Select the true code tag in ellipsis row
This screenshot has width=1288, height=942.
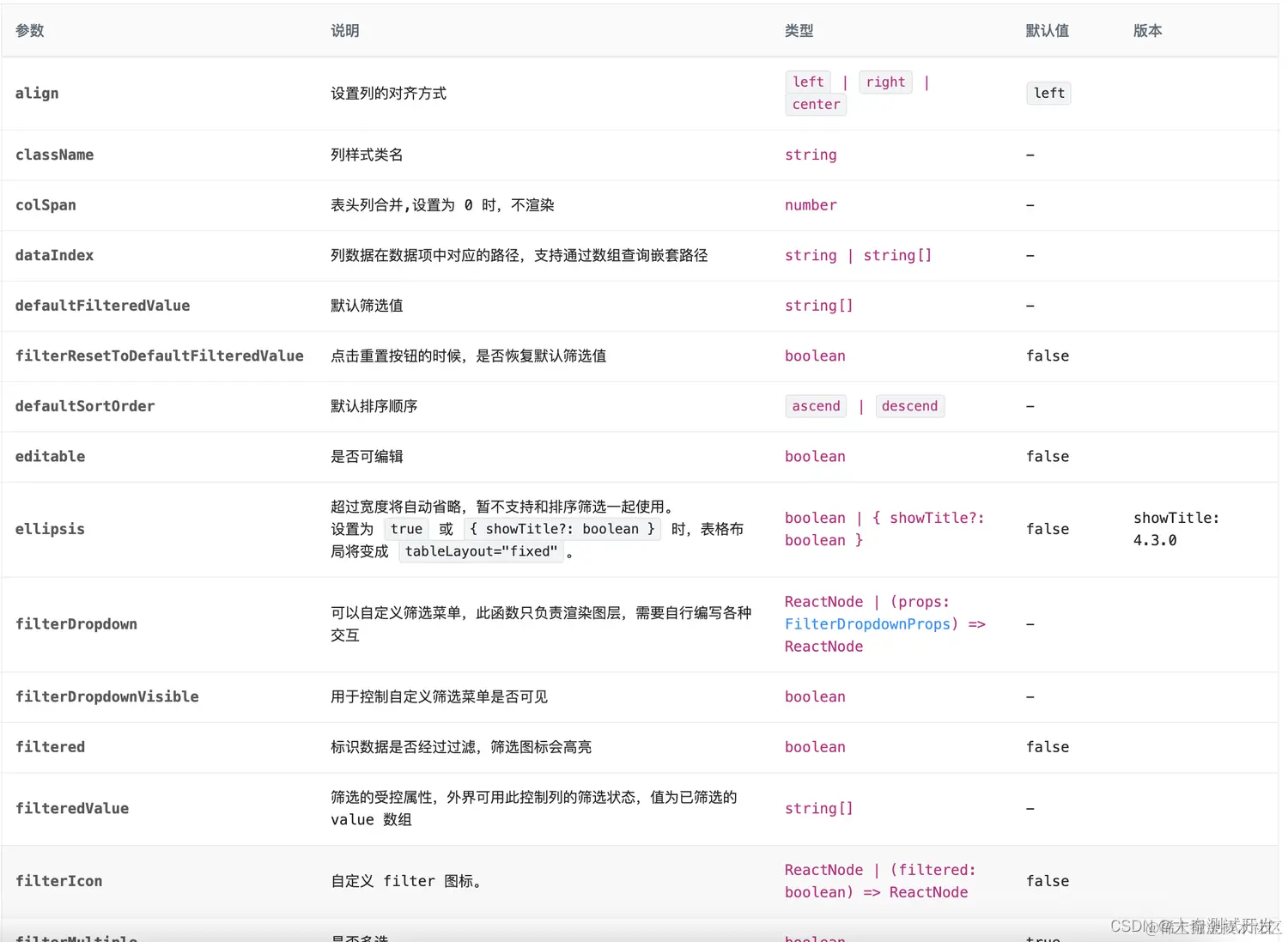[405, 529]
